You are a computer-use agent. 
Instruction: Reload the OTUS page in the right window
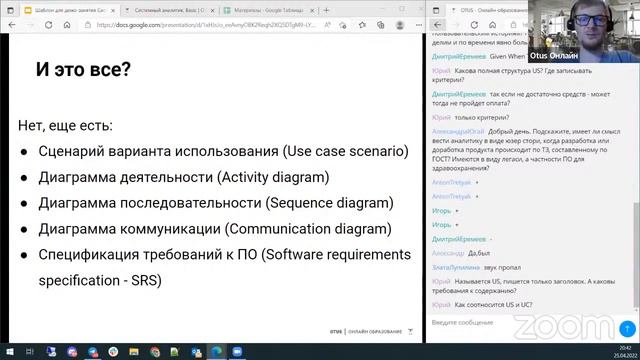[x=474, y=25]
